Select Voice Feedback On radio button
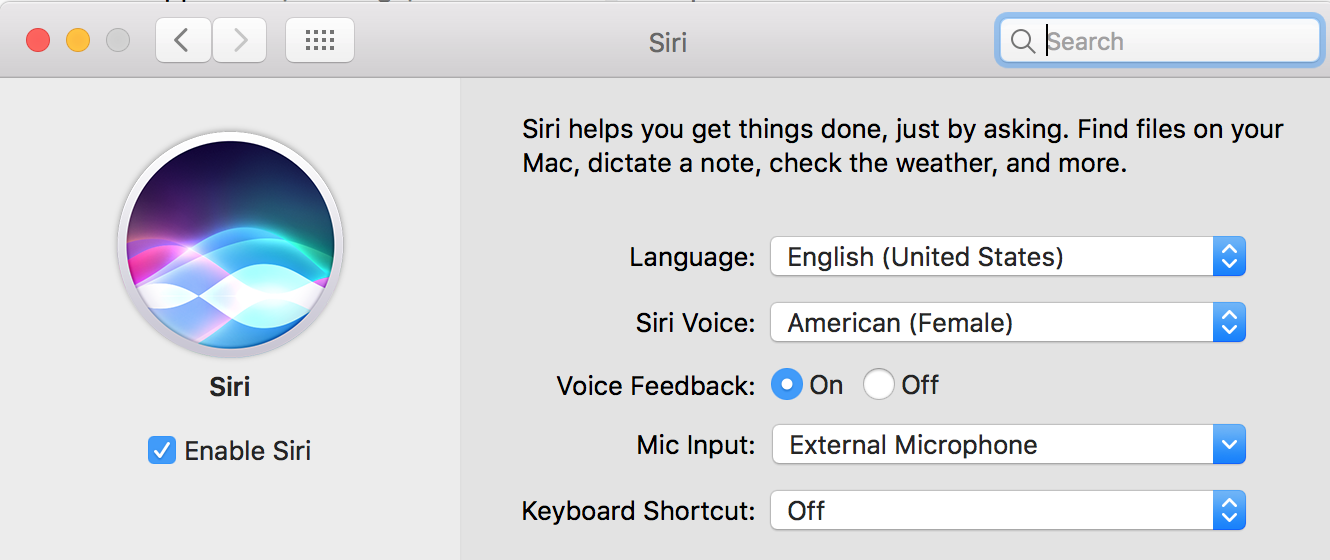The width and height of the screenshot is (1330, 560). [x=787, y=385]
